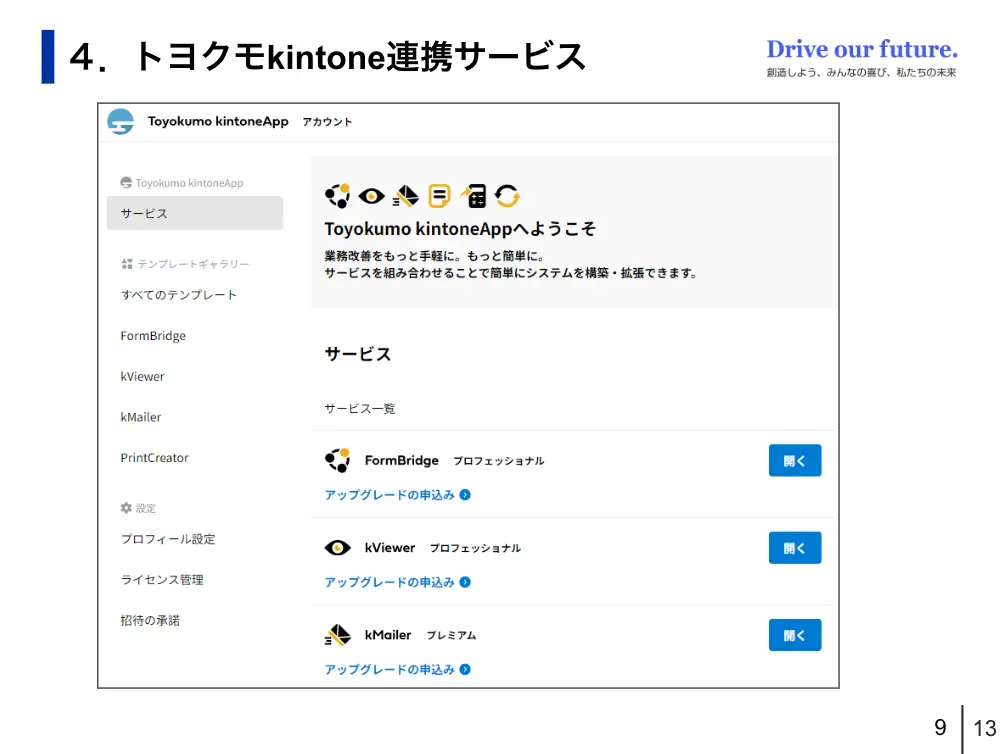Click the プロフェッショナル plan label for FormBridge
Screen dimensions: 1005x754
coord(499,461)
